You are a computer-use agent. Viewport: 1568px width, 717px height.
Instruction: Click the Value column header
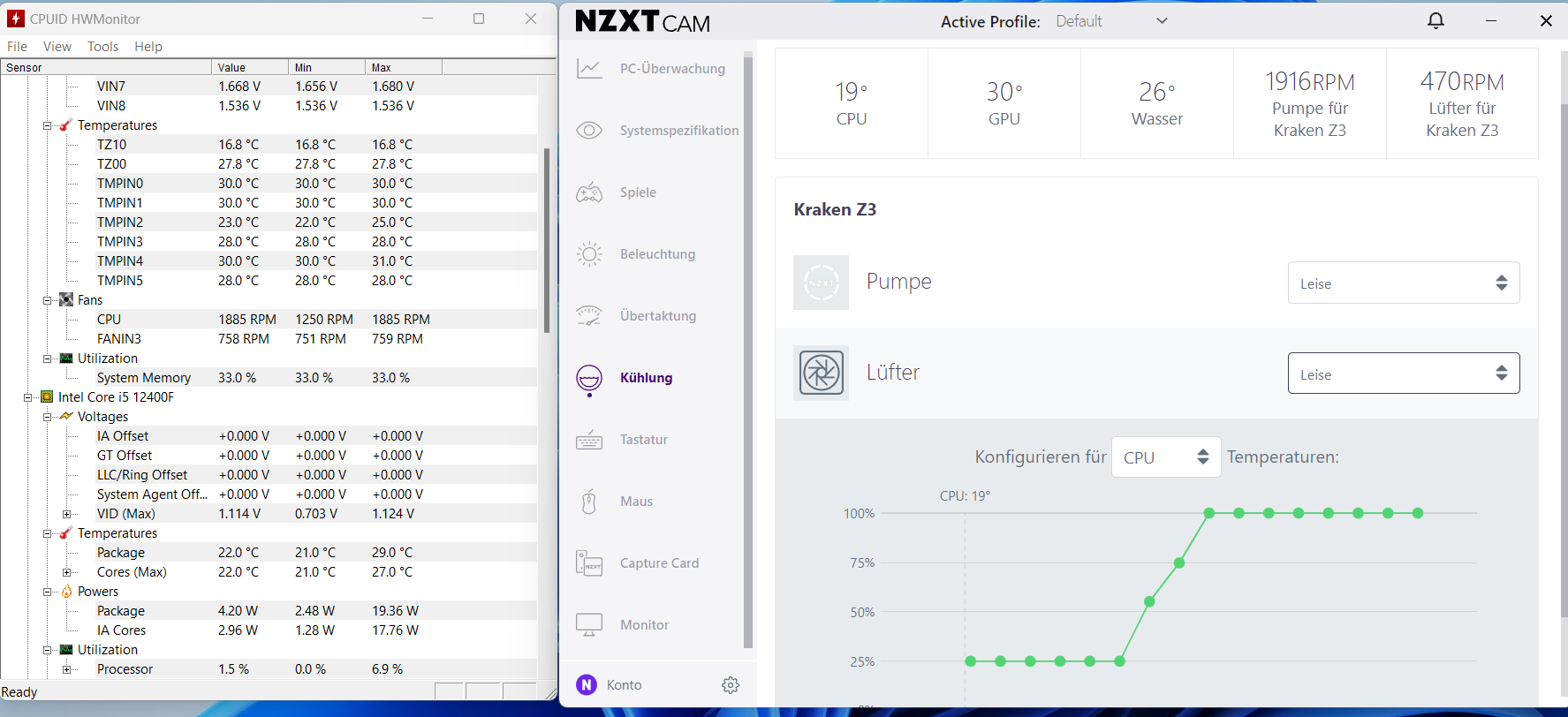(250, 67)
